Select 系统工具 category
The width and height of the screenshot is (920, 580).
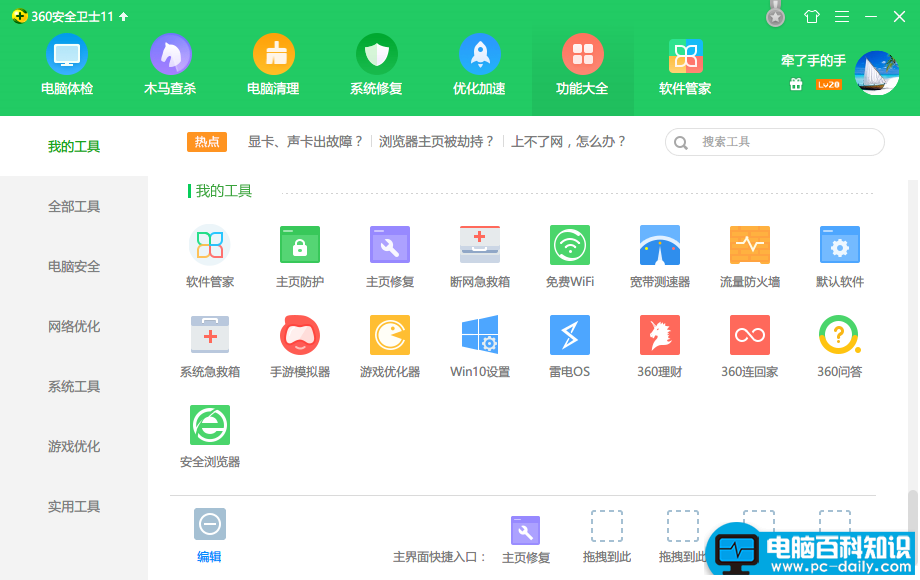pyautogui.click(x=74, y=386)
